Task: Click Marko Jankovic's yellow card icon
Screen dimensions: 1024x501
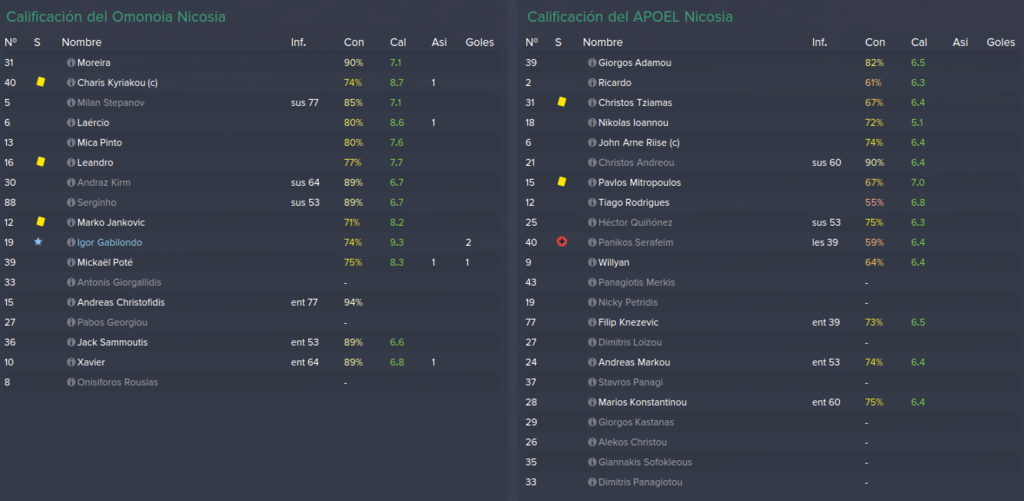Action: click(x=40, y=222)
